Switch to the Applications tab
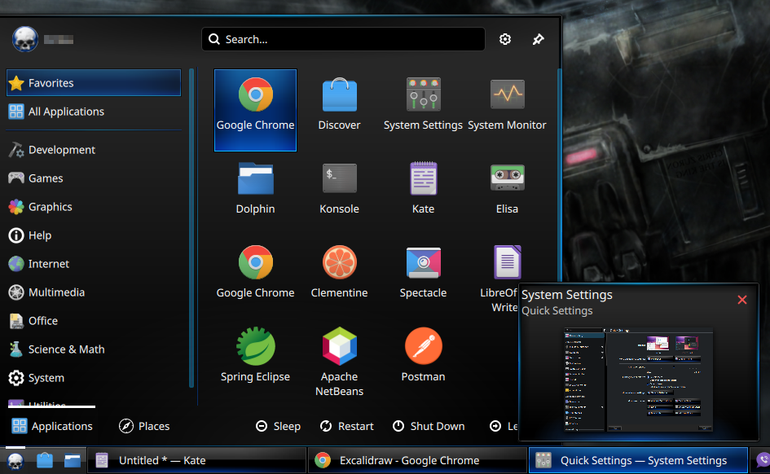 coord(52,426)
